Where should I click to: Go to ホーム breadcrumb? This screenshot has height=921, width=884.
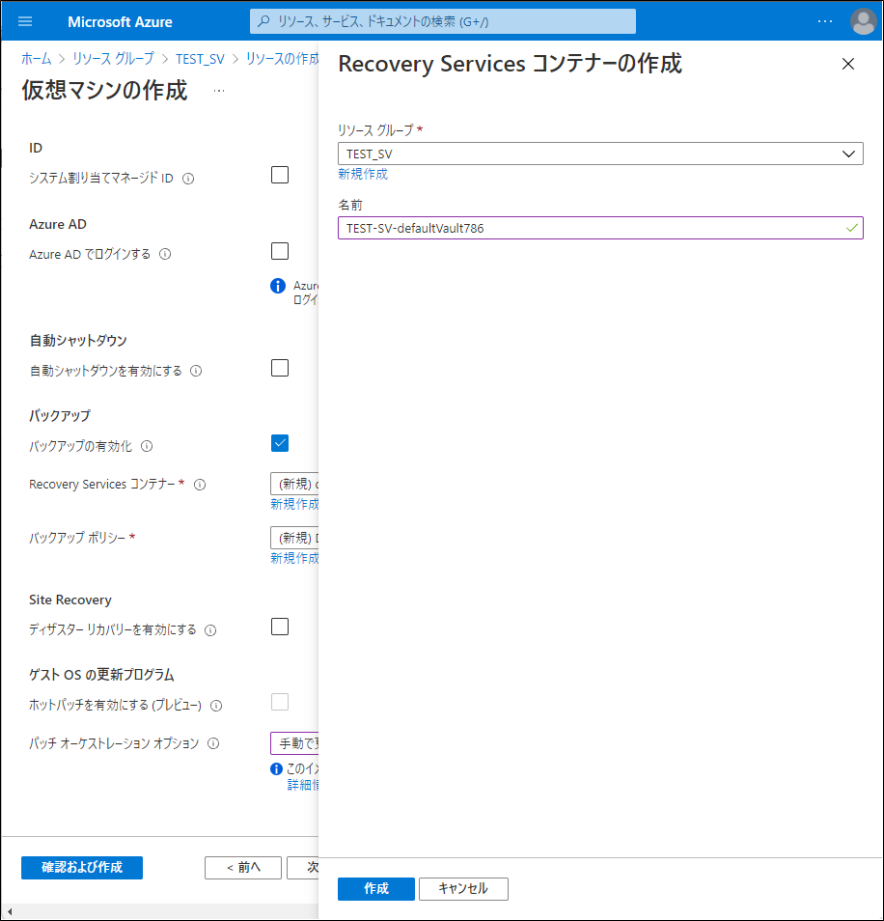(x=36, y=59)
